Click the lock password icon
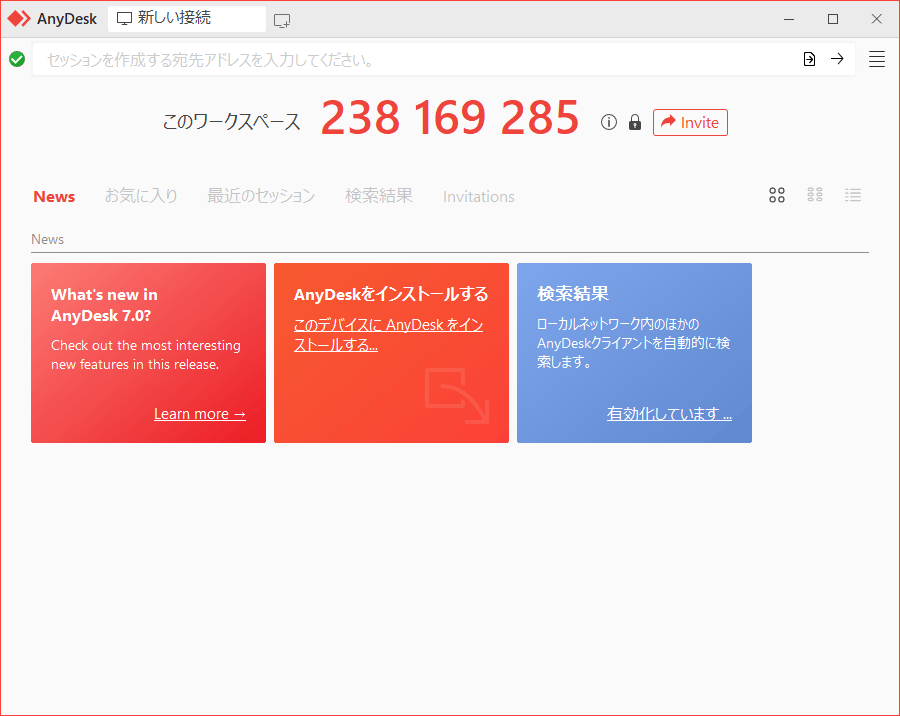The image size is (900, 716). pyautogui.click(x=635, y=122)
